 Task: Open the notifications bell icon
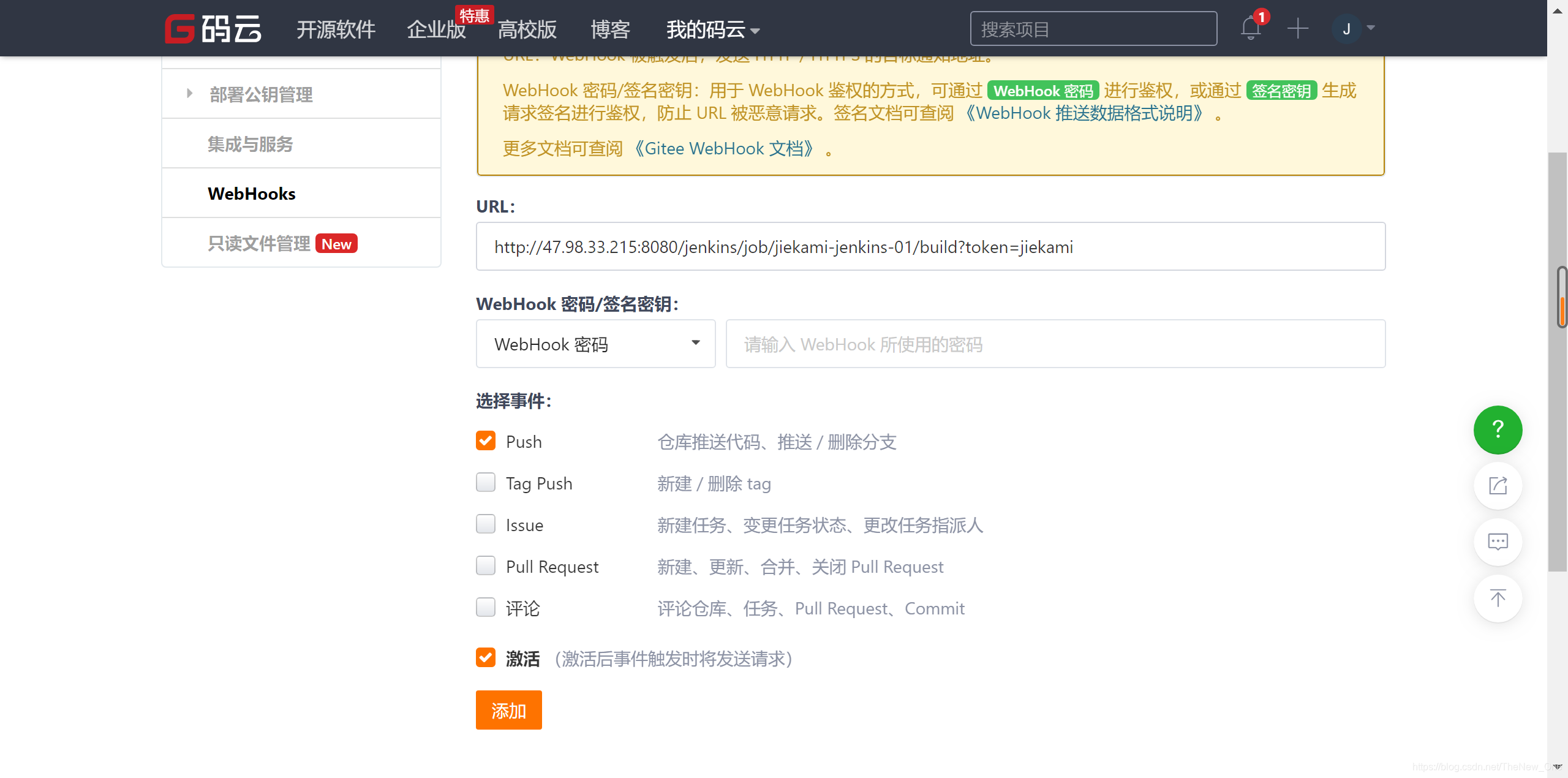(1251, 29)
